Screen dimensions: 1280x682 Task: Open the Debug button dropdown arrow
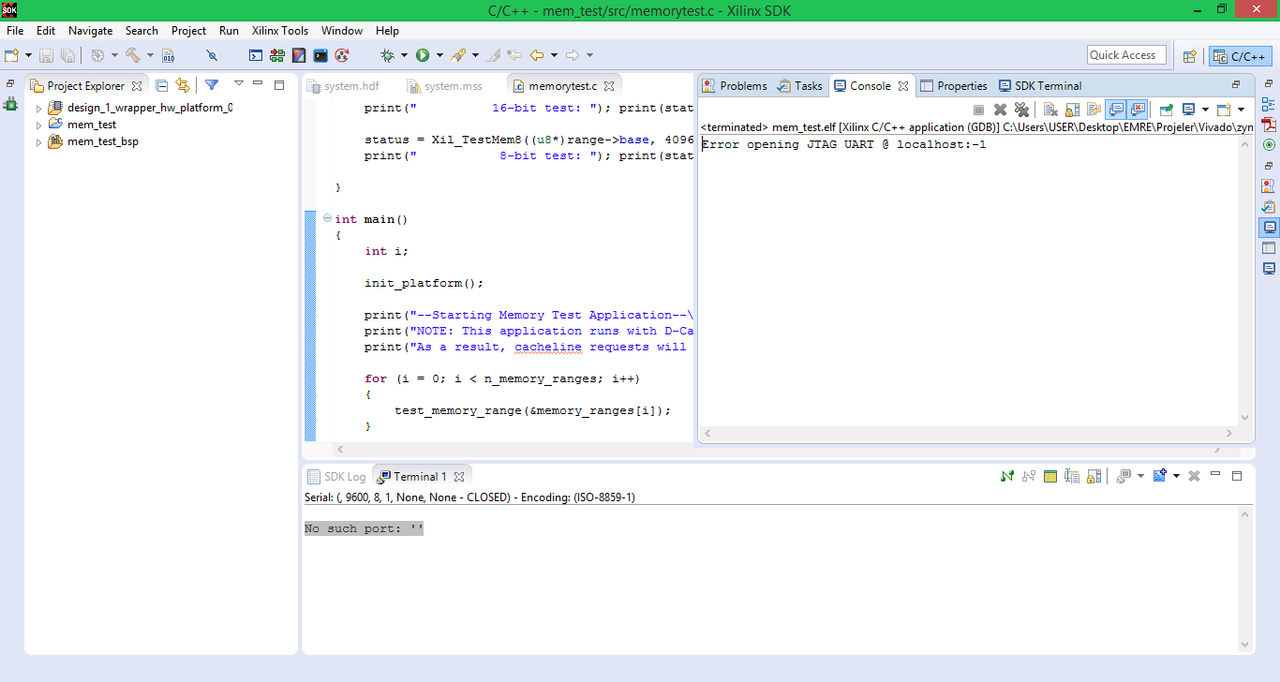coord(404,55)
